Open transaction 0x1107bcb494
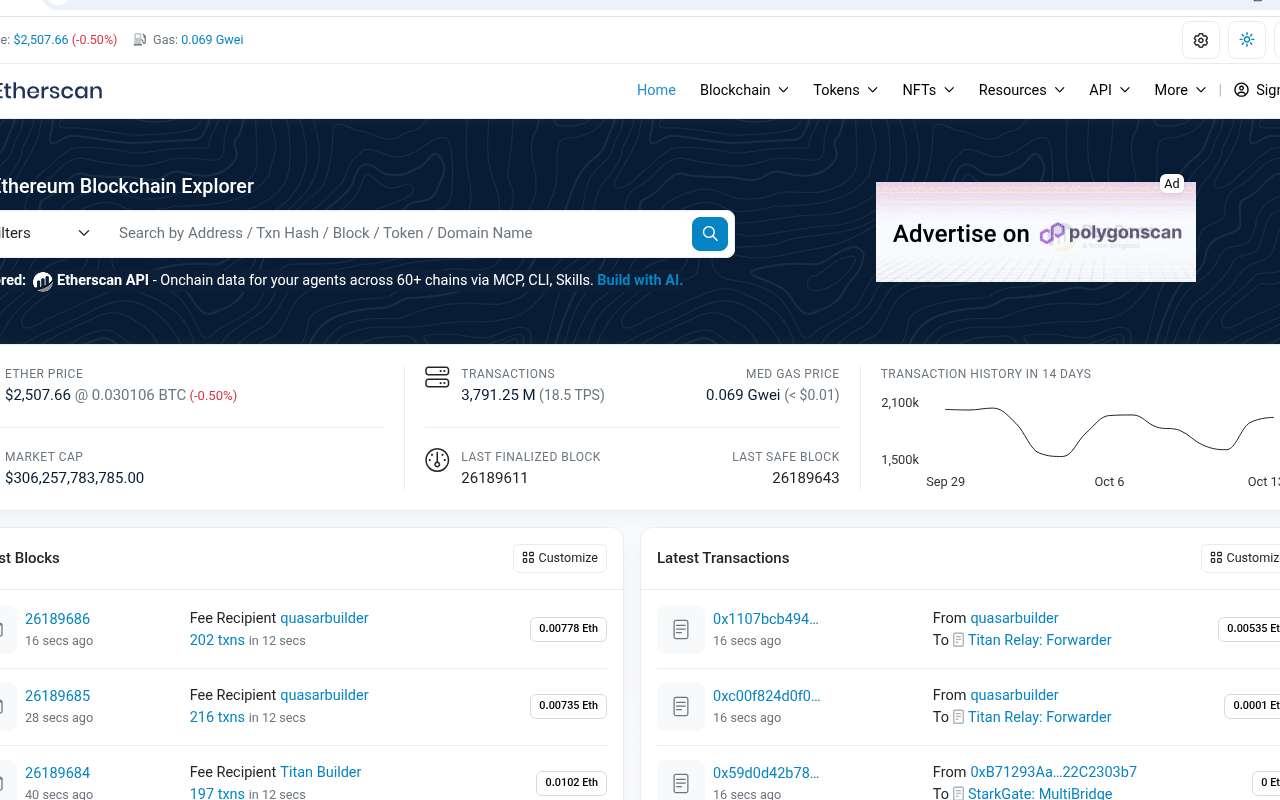The width and height of the screenshot is (1280, 800). coord(765,619)
